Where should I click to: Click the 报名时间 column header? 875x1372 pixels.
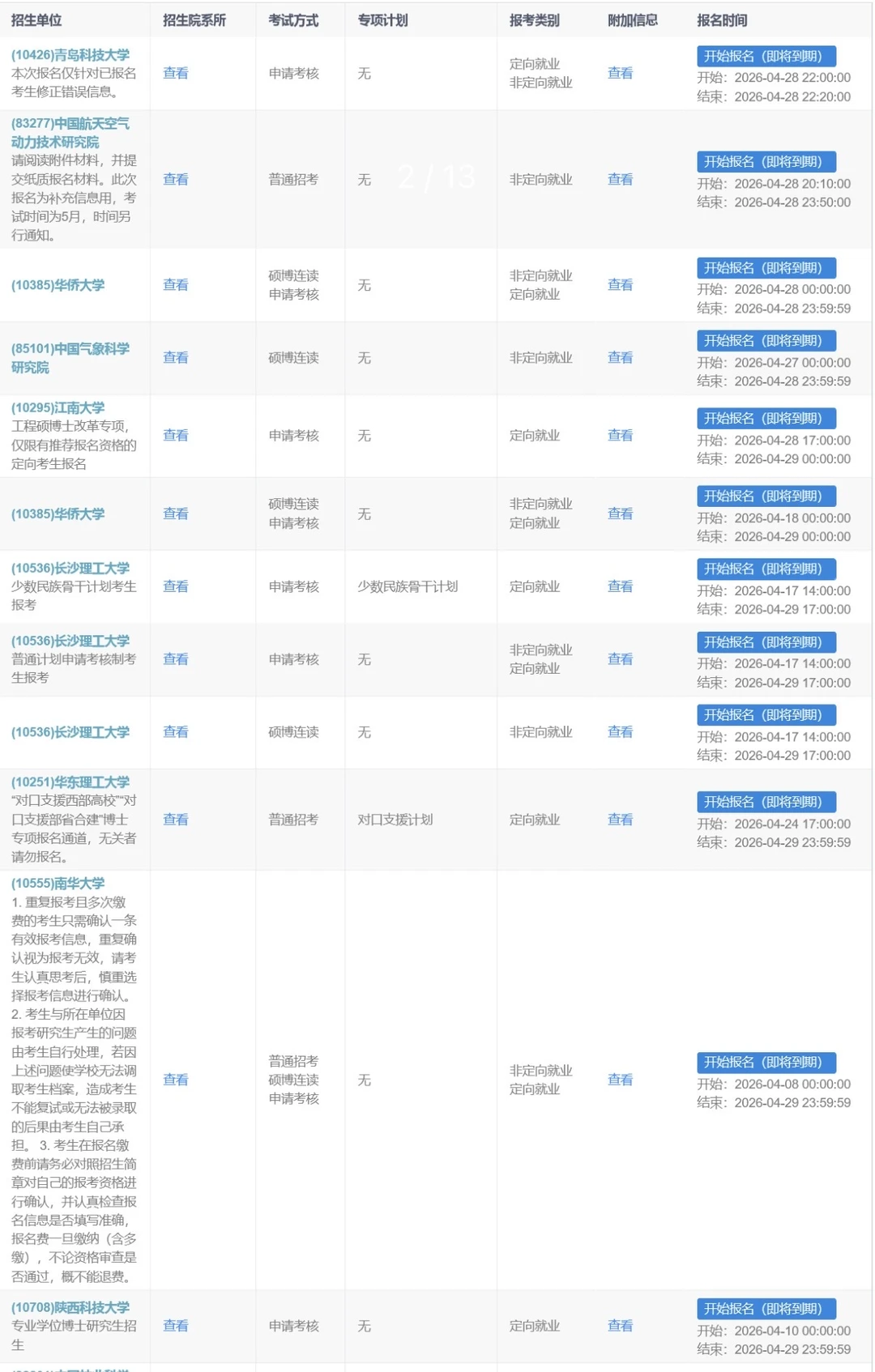point(722,20)
